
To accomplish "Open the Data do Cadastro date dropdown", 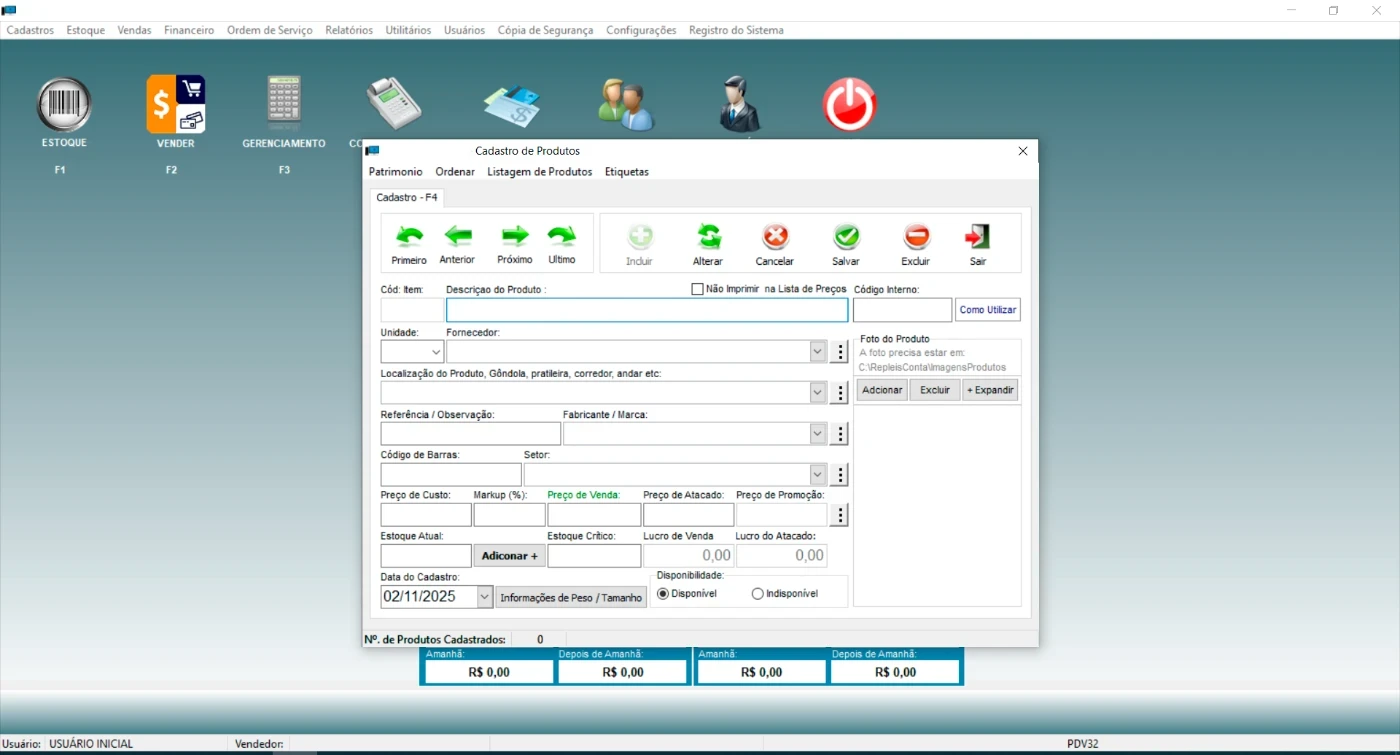I will (485, 597).
